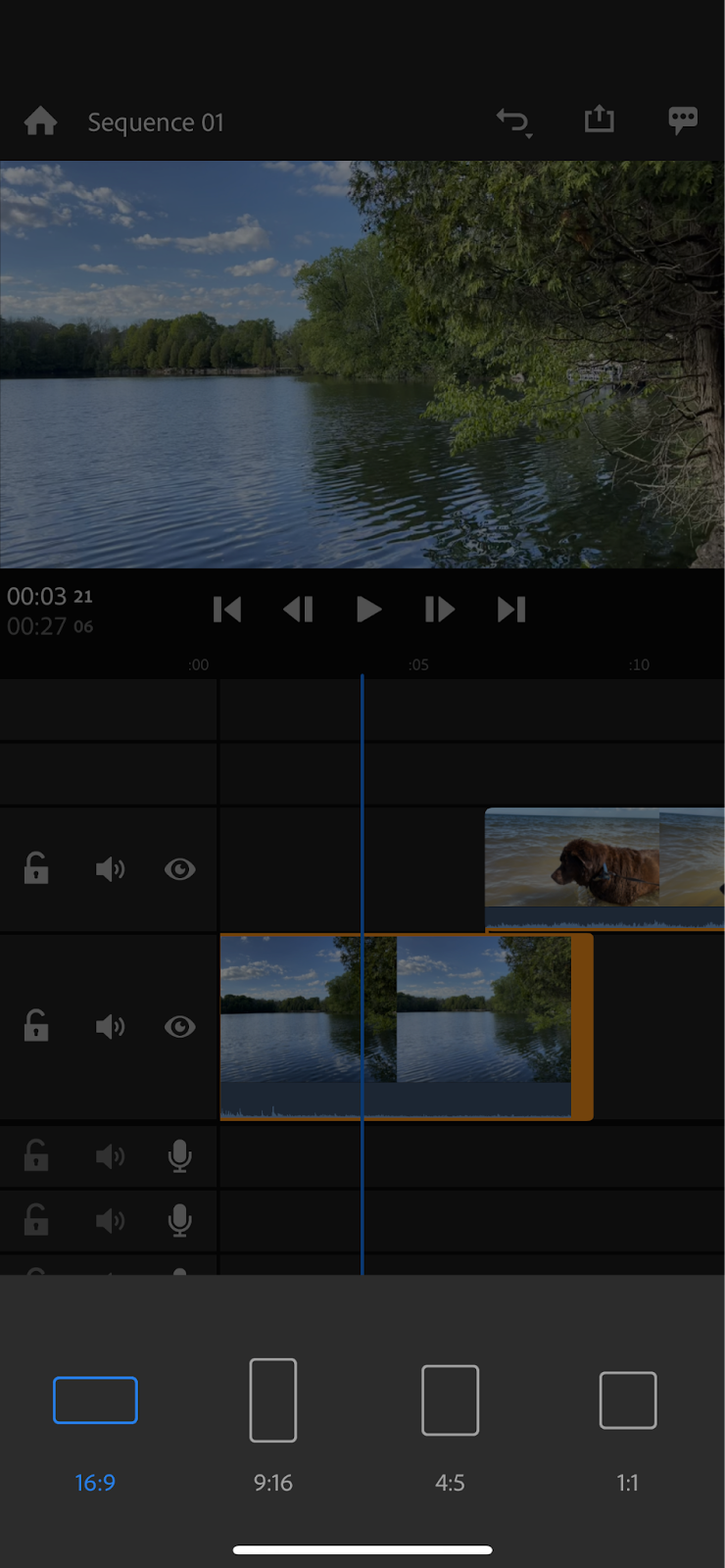Step back one frame
The image size is (725, 1568).
[298, 610]
